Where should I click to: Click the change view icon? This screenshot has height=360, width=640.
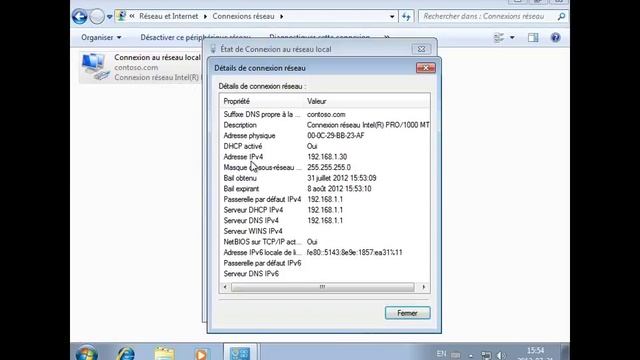(x=499, y=38)
